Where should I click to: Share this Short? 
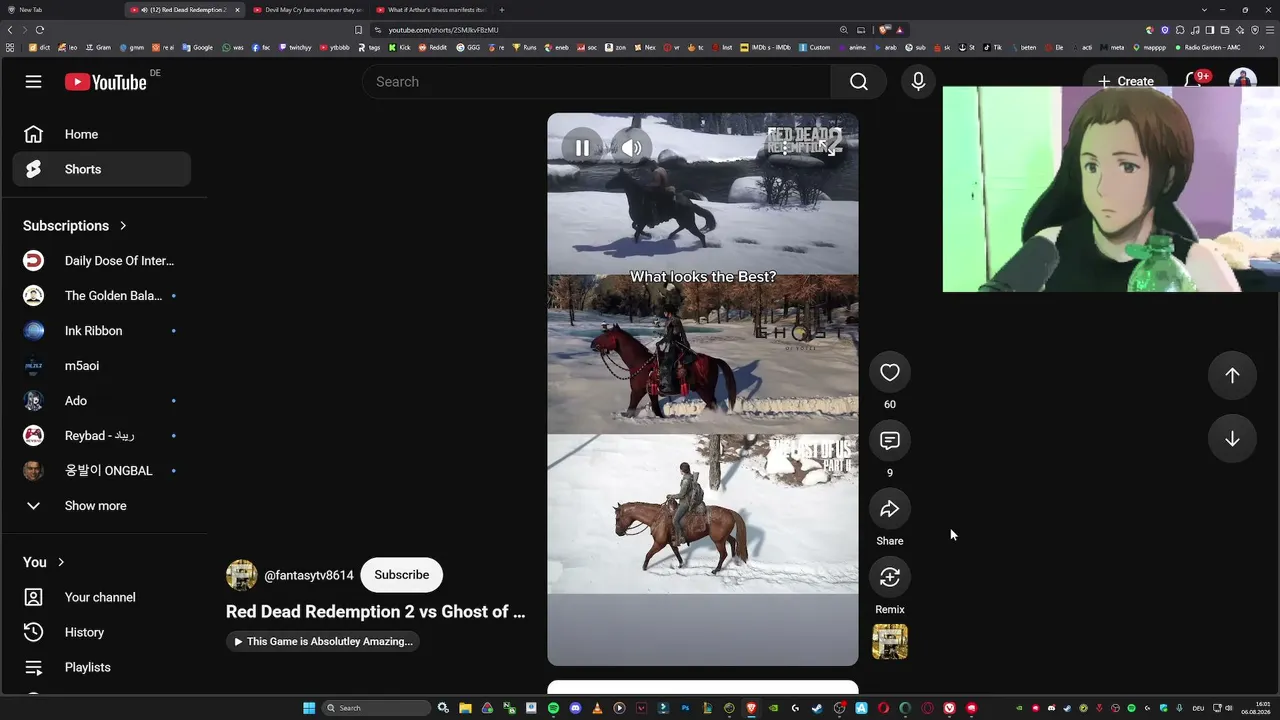[890, 509]
